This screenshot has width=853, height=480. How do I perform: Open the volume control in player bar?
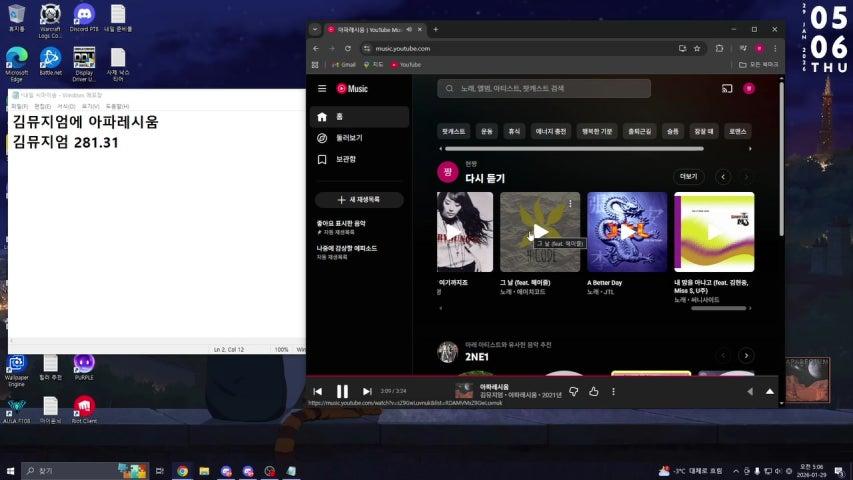750,391
